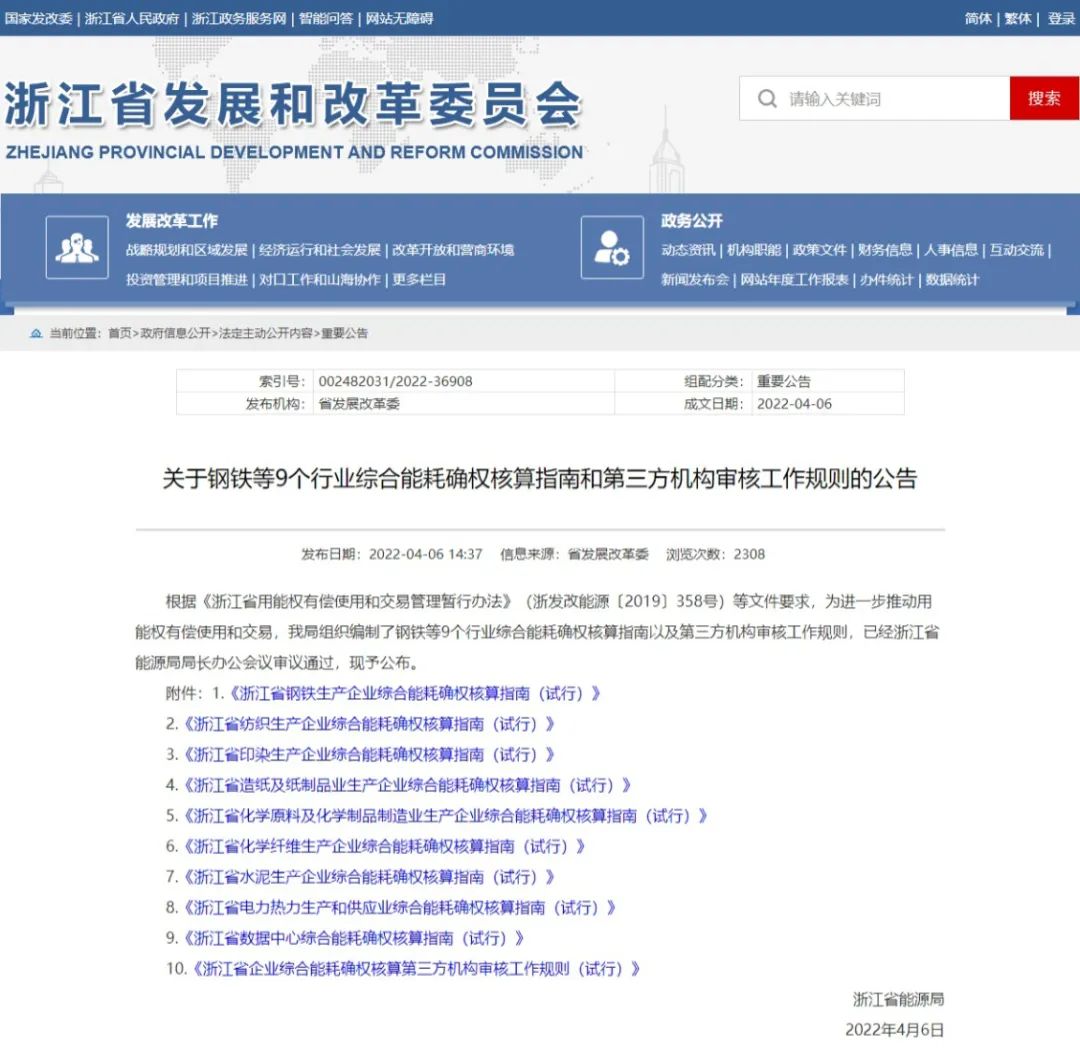This screenshot has width=1080, height=1057.
Task: Open 投资管理和项目推进 menu item
Action: click(187, 280)
